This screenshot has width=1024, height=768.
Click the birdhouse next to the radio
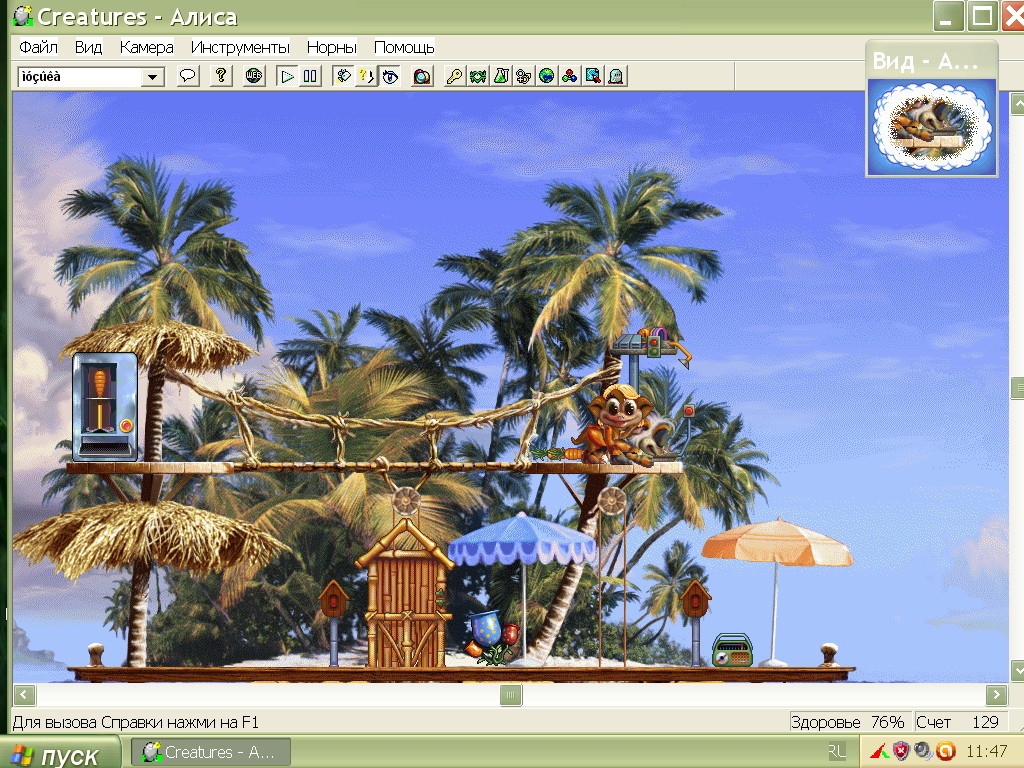(695, 599)
